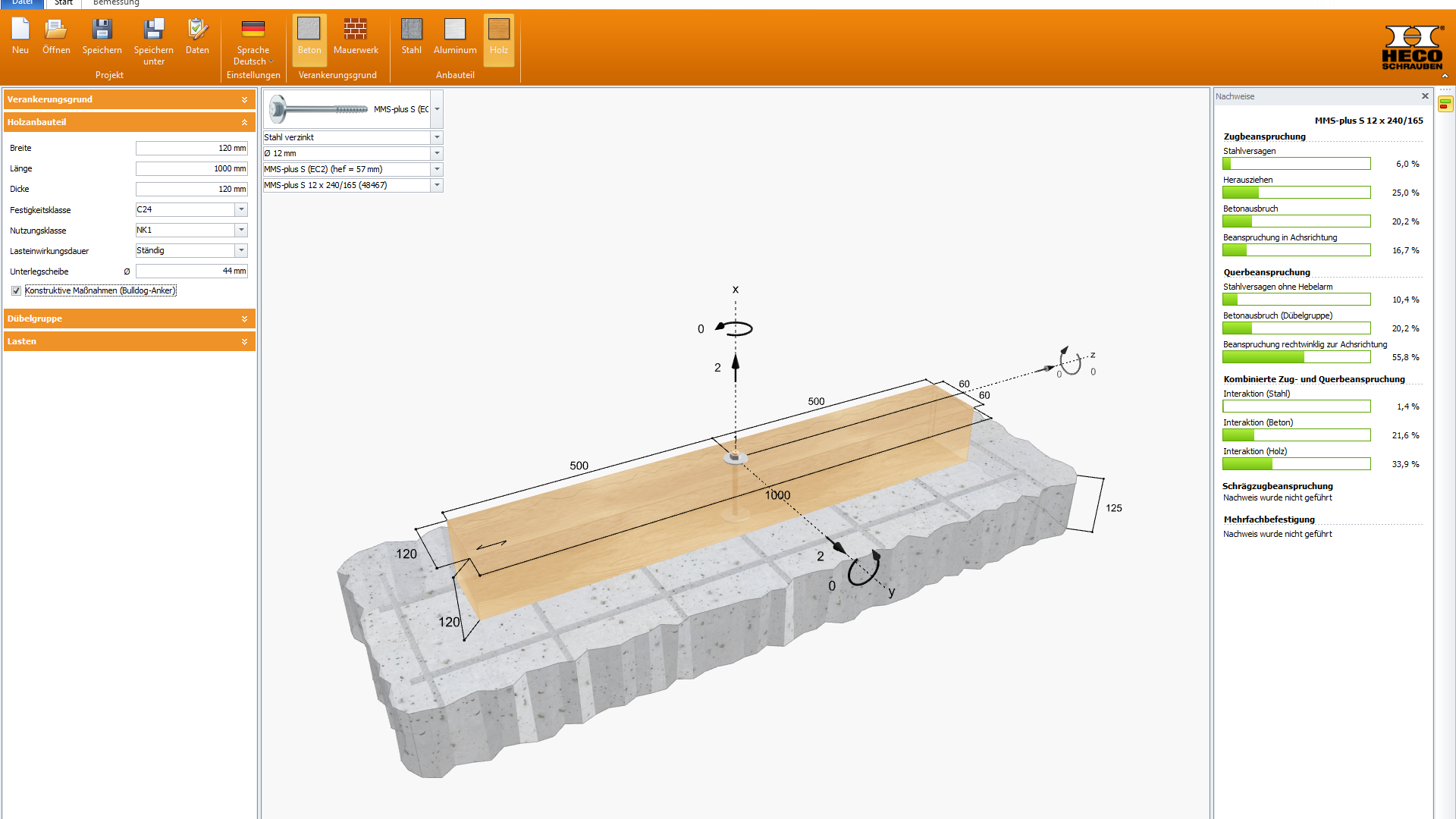Open the Stahl verzinkt material dropdown
Screen dimensions: 1456x819
point(437,137)
